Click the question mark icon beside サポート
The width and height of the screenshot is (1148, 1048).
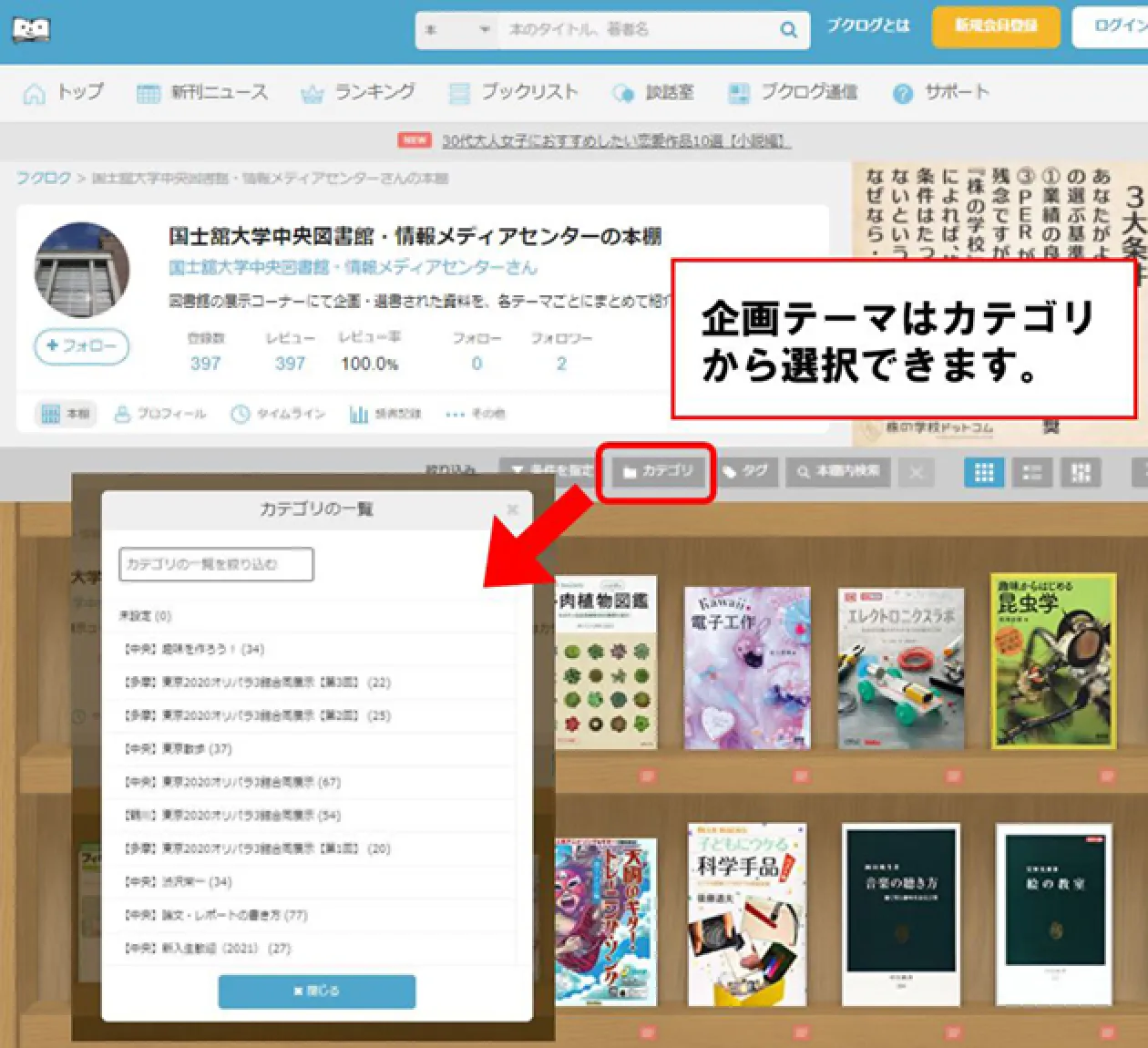(x=903, y=94)
